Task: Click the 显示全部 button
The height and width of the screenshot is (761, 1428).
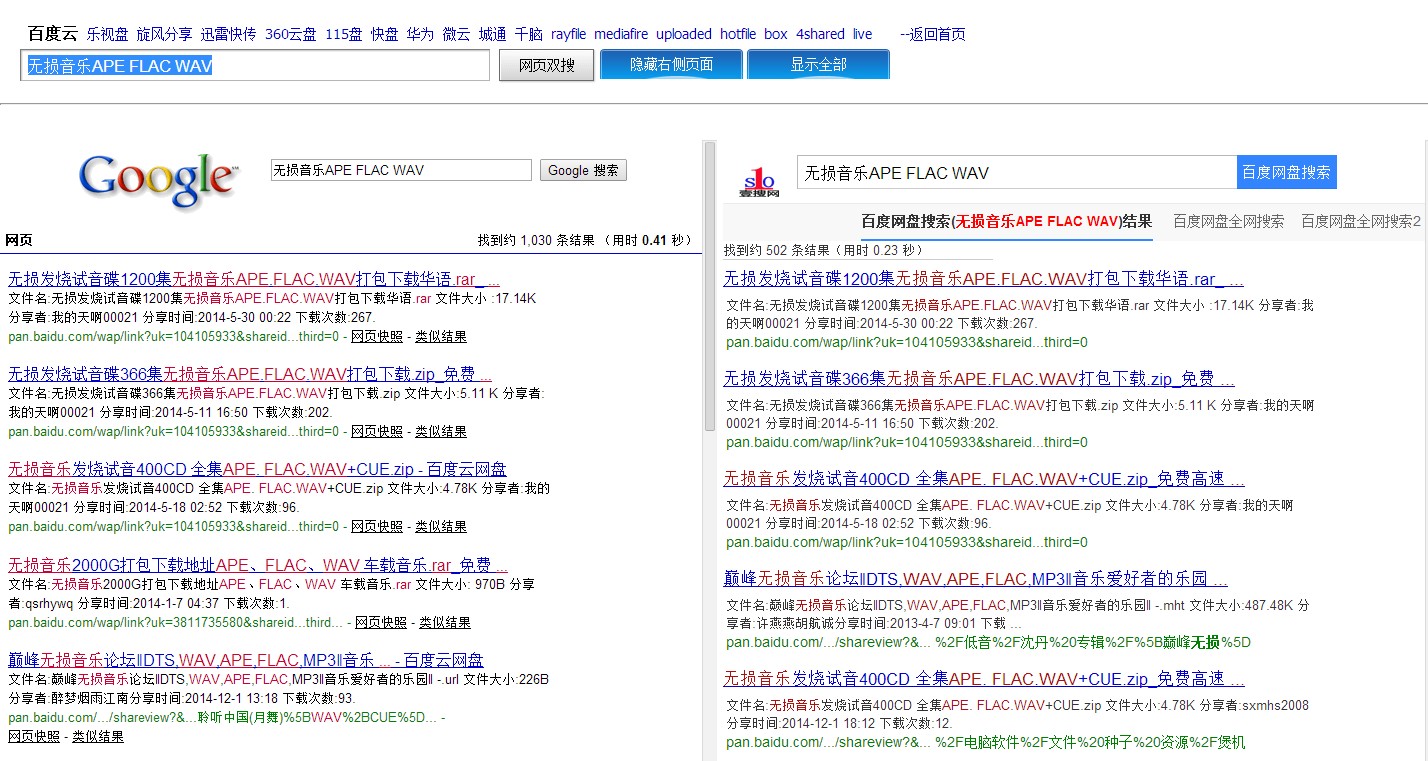Action: (818, 65)
